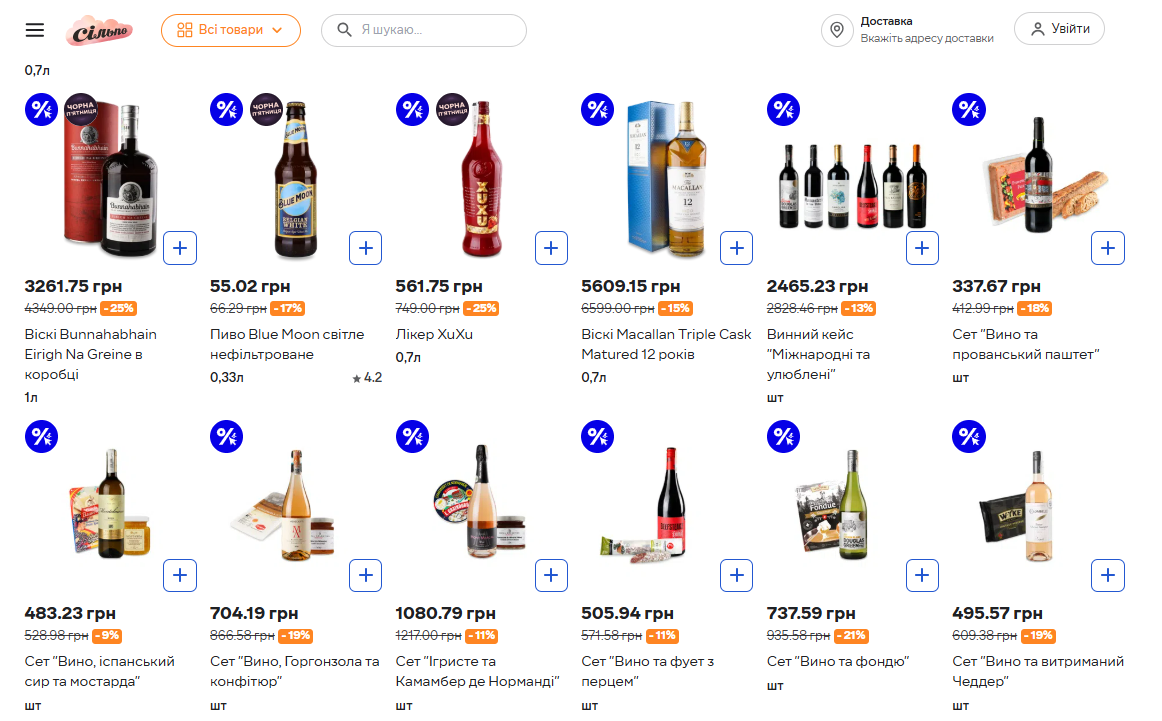This screenshot has height=721, width=1162.
Task: Add Bunnahabhain whisky to cart
Action: 180,248
